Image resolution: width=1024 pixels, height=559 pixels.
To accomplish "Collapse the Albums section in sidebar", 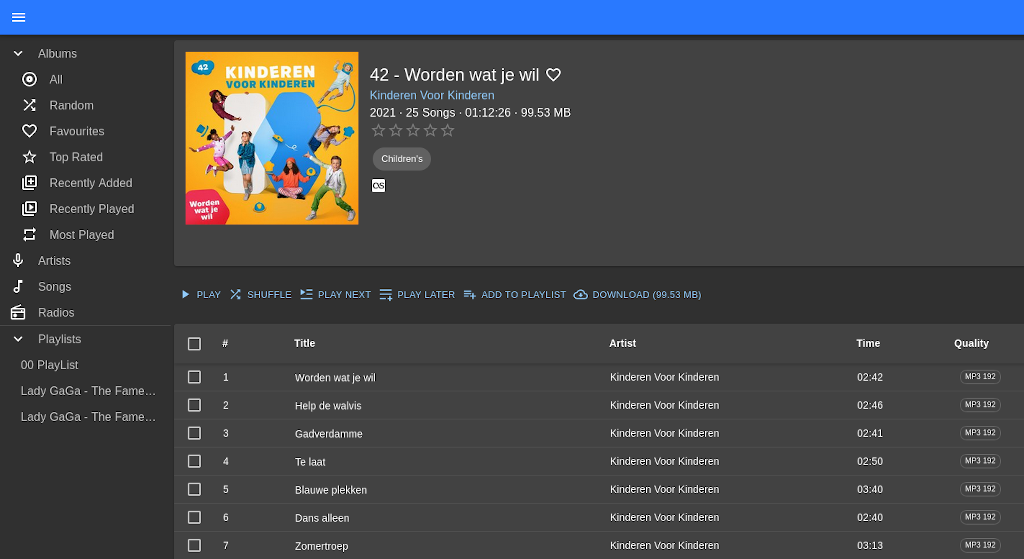I will [18, 53].
